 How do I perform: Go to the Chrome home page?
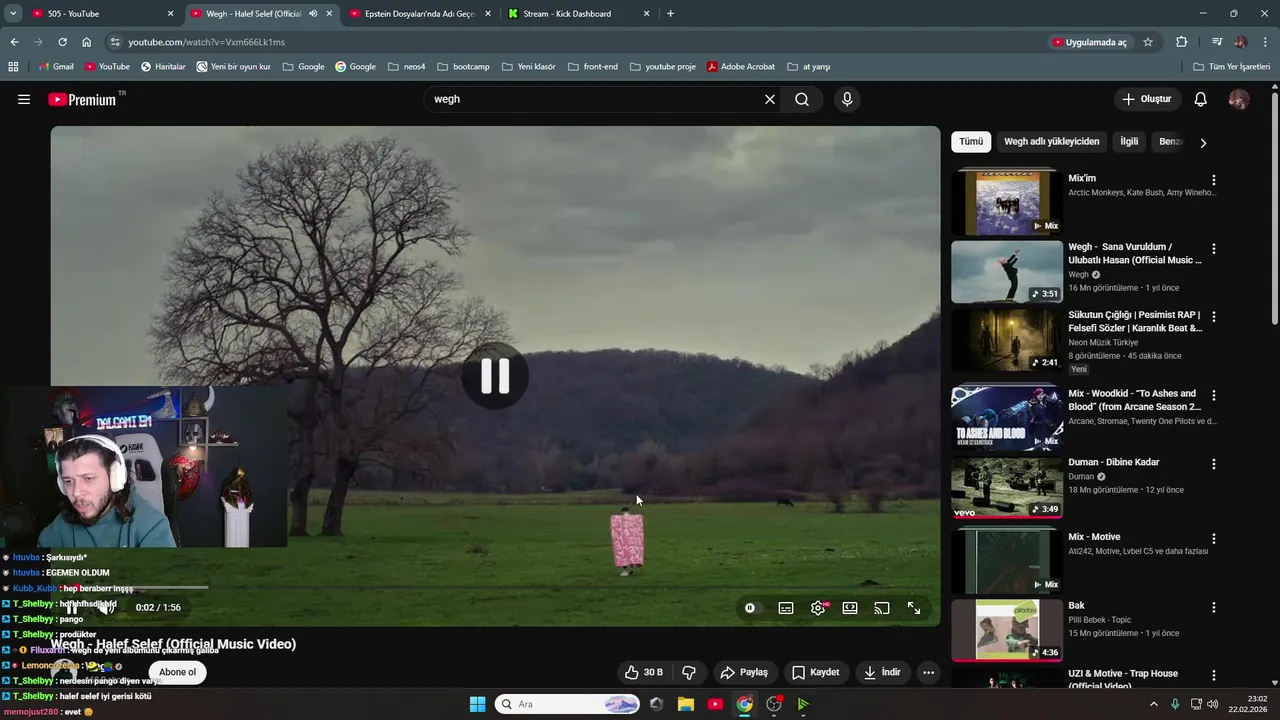[x=87, y=42]
